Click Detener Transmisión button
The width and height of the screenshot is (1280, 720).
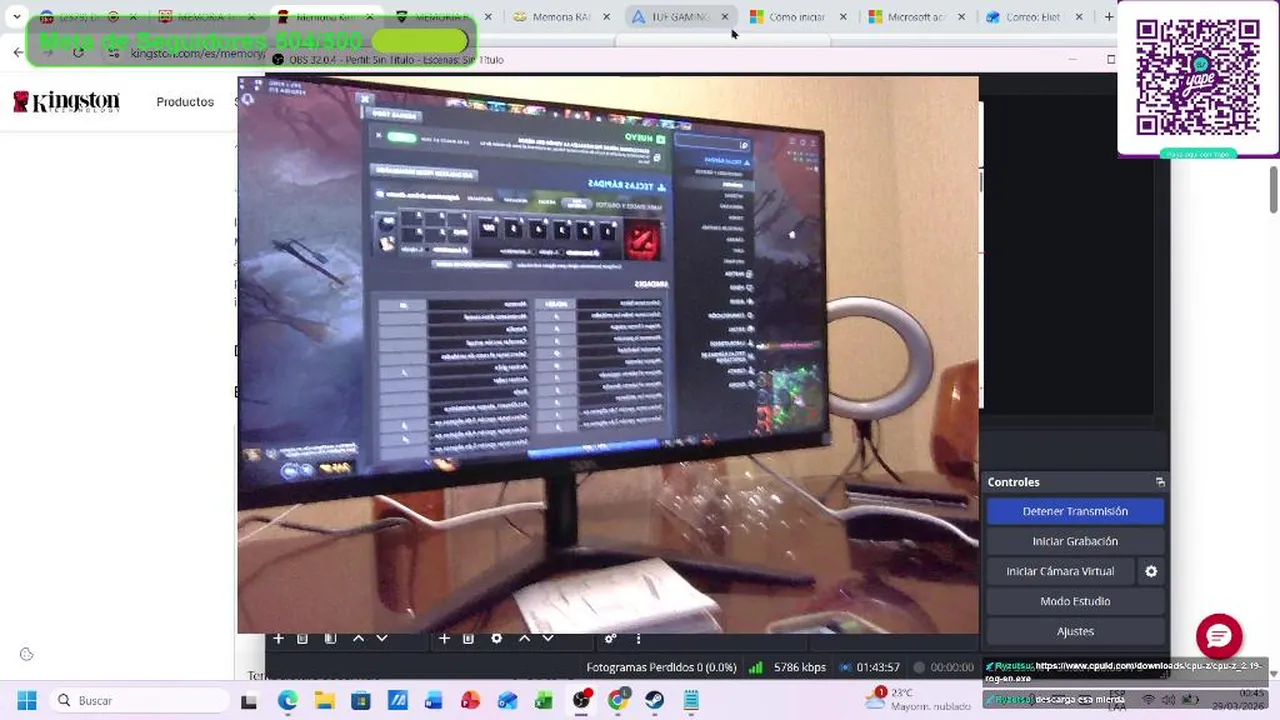pyautogui.click(x=1075, y=511)
